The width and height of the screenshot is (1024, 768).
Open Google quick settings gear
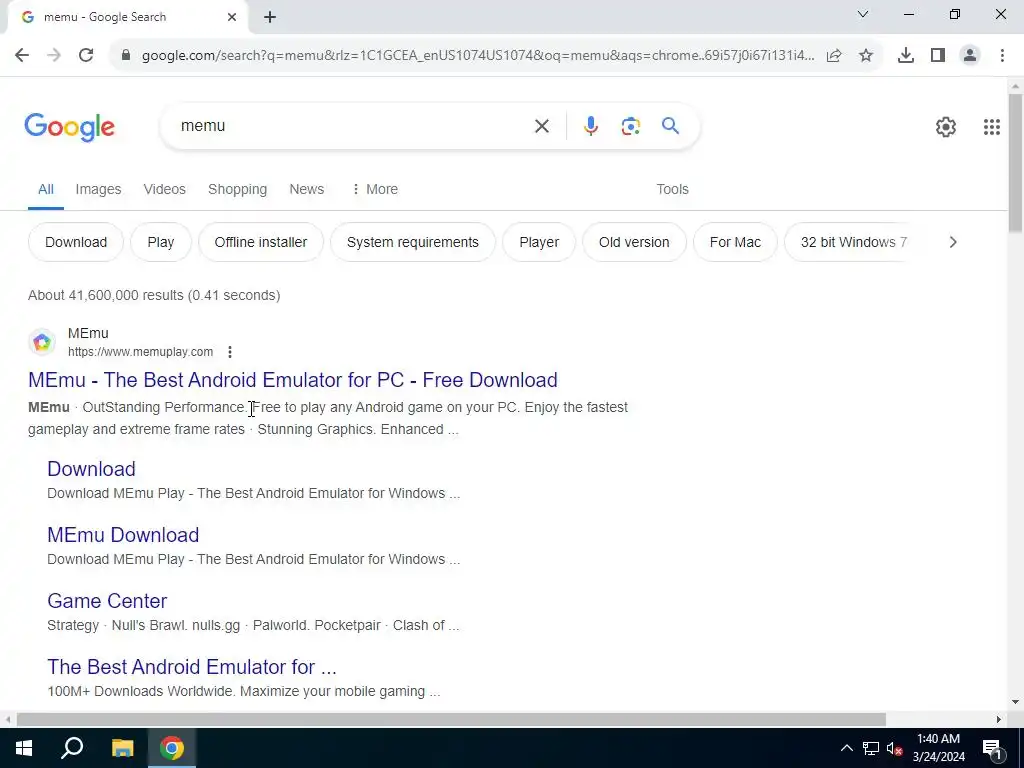(946, 127)
